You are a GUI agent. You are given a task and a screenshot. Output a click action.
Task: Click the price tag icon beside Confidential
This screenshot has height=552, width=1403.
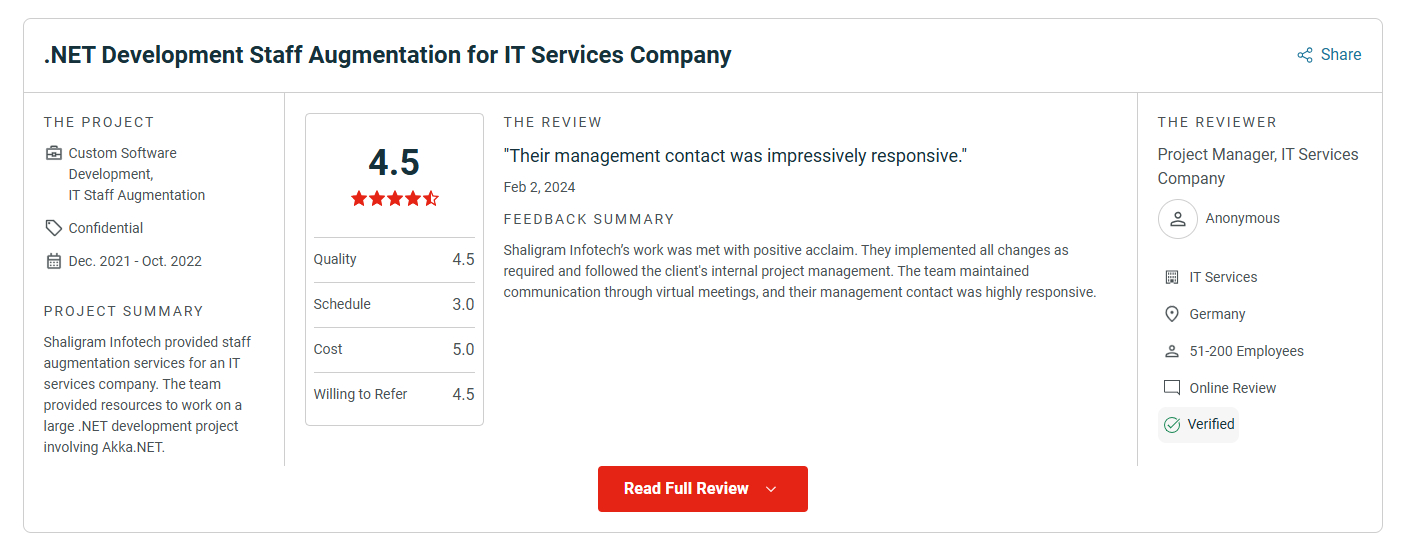[54, 228]
